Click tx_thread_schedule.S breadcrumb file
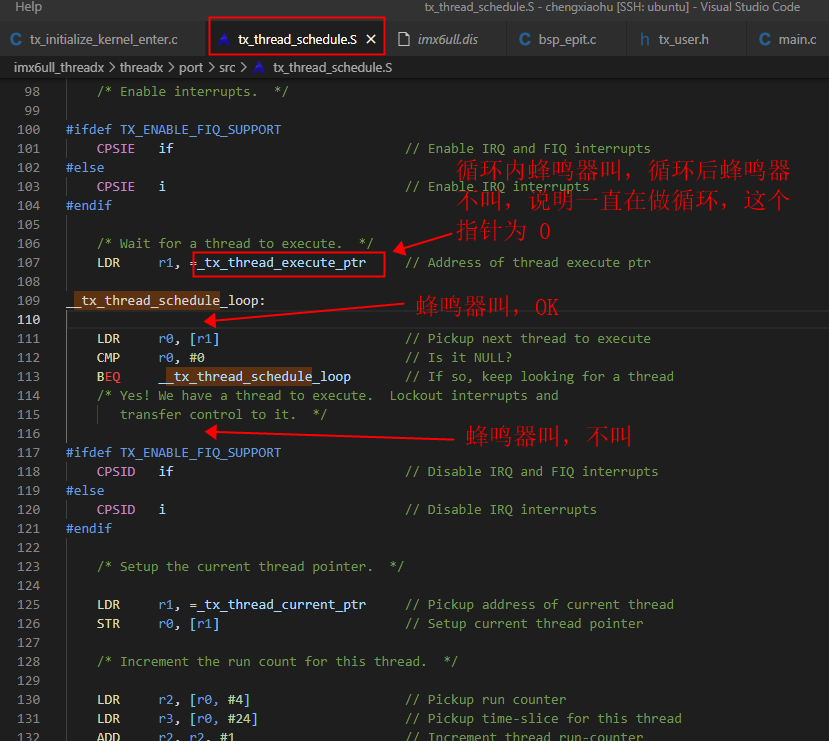 click(333, 68)
